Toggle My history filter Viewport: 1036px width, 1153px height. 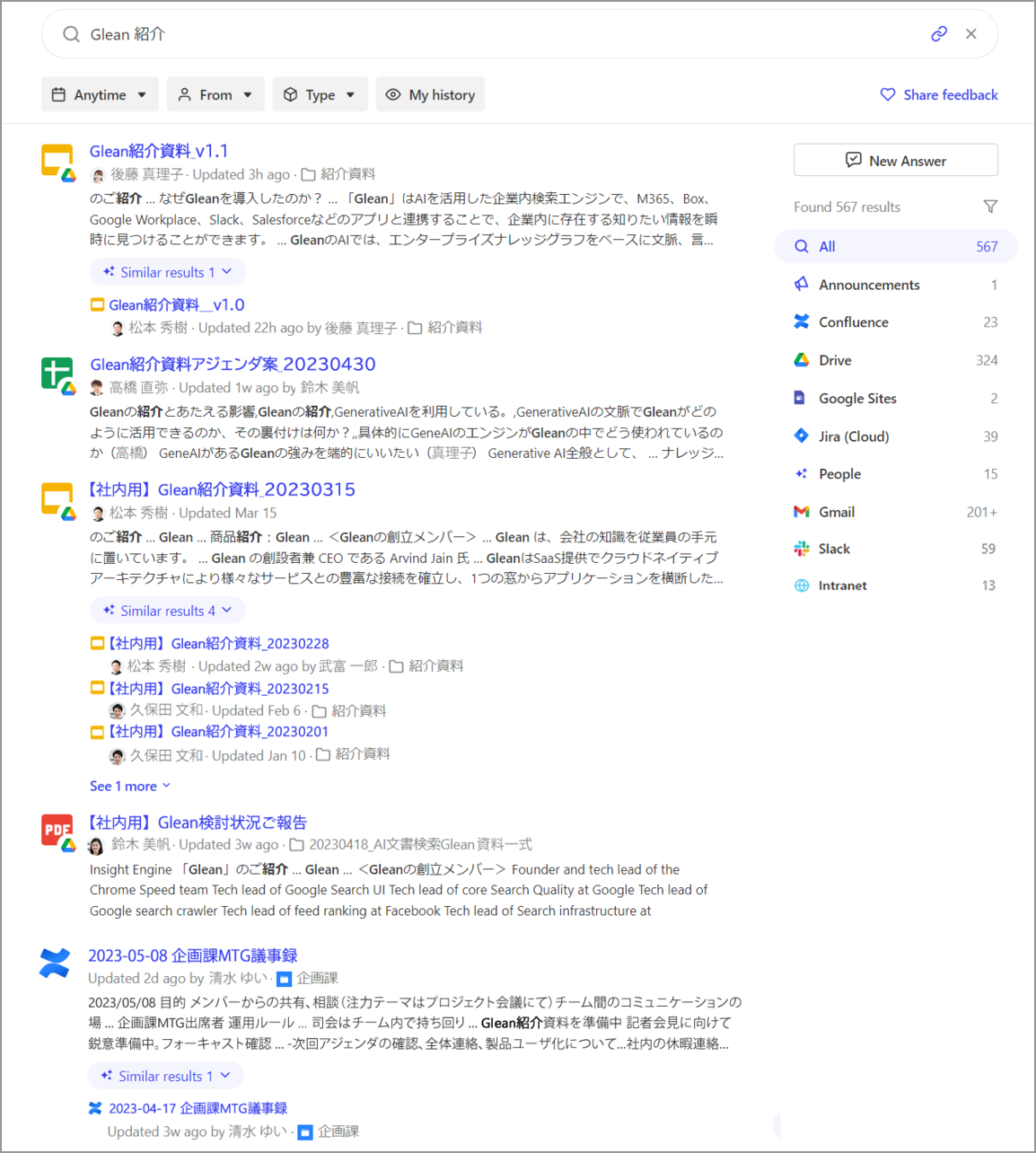[430, 94]
